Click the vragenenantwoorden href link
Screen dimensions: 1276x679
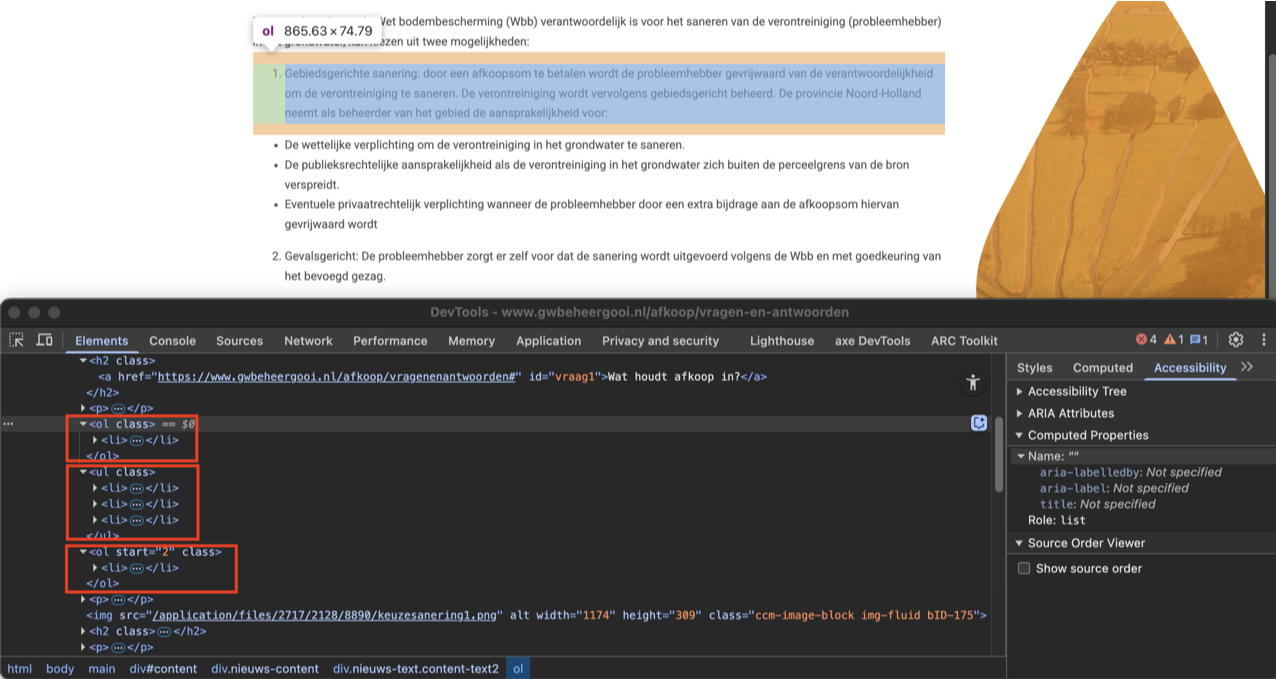point(335,377)
